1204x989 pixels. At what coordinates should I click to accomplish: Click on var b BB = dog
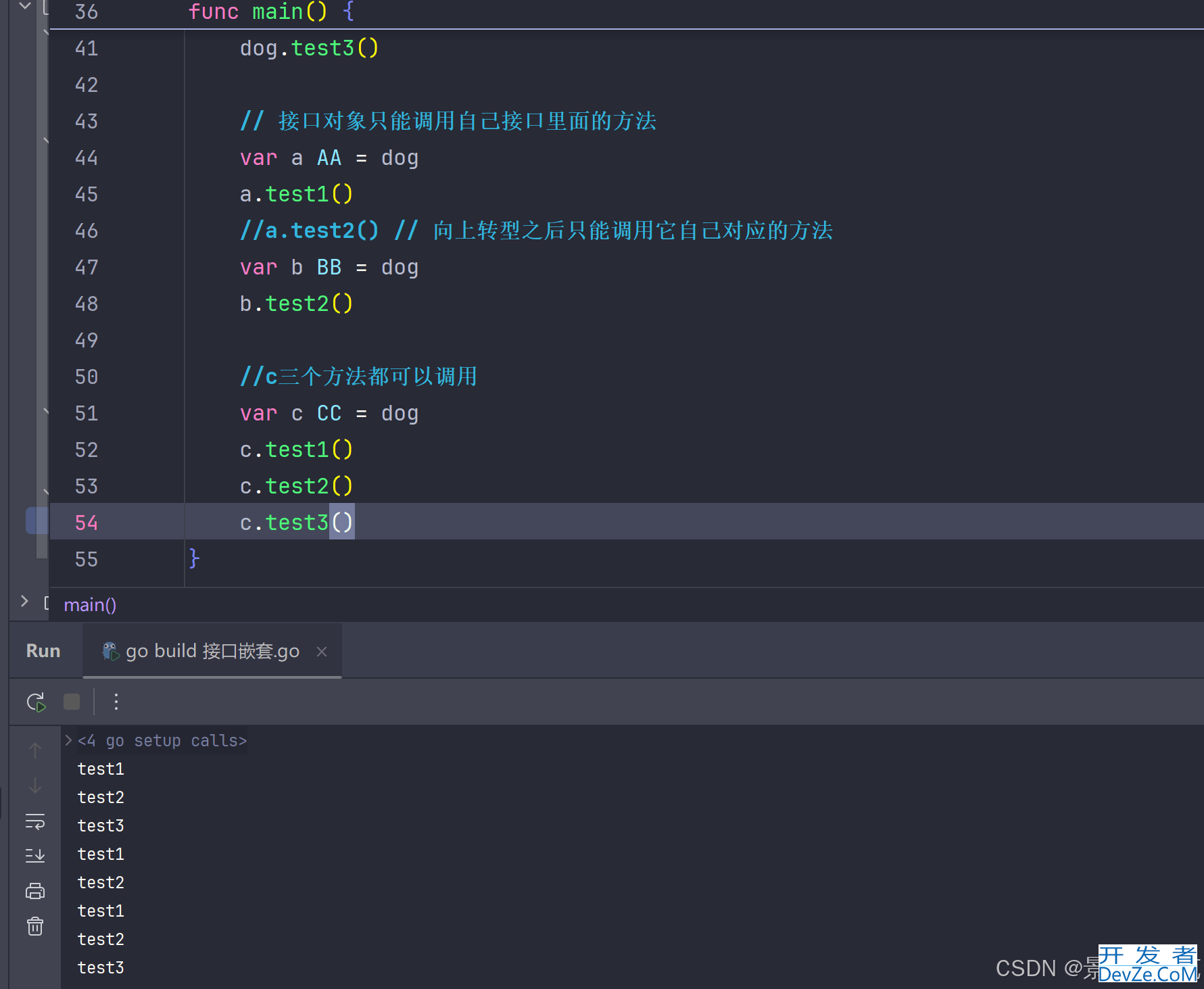pyautogui.click(x=329, y=268)
